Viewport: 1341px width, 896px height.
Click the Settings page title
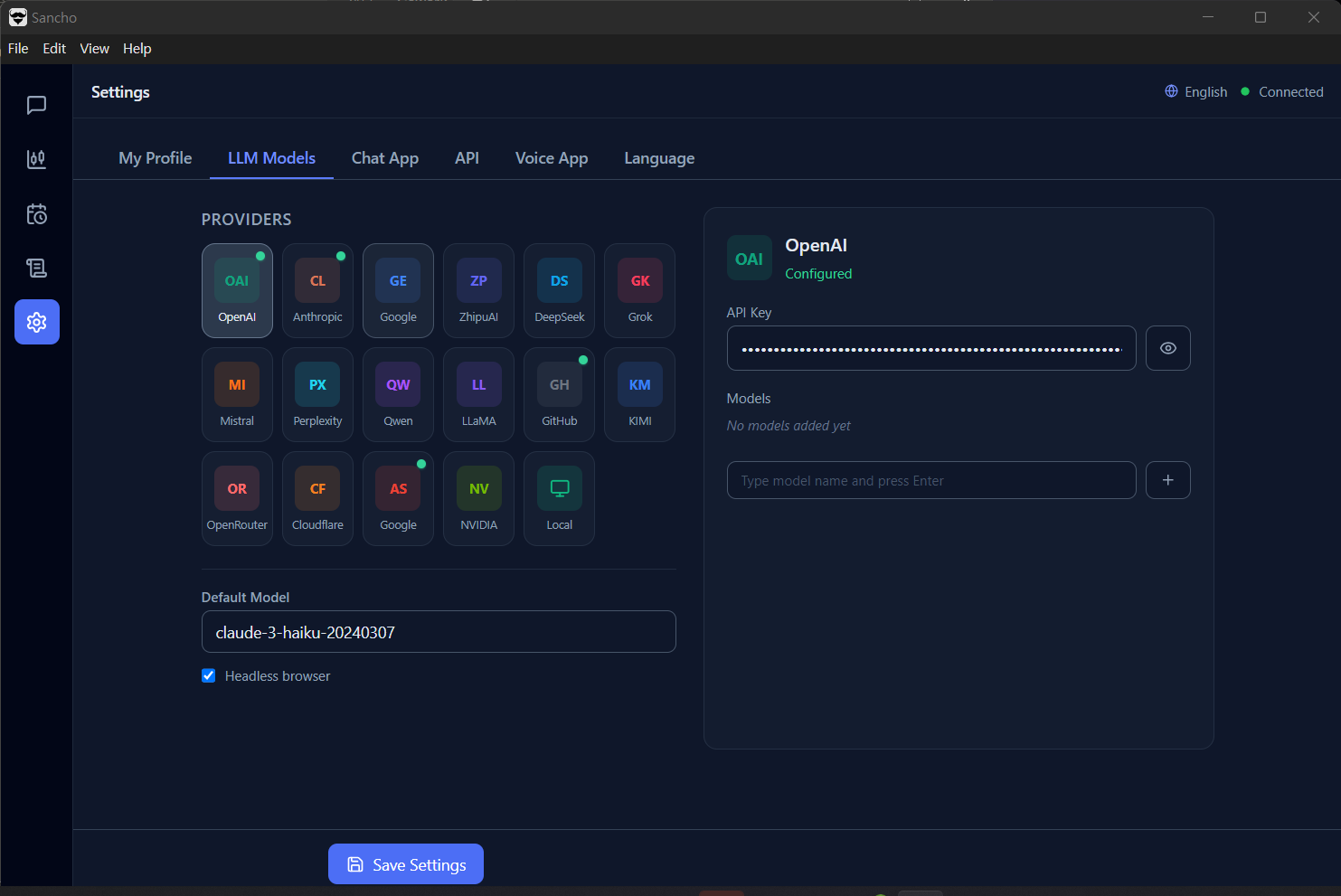click(120, 92)
